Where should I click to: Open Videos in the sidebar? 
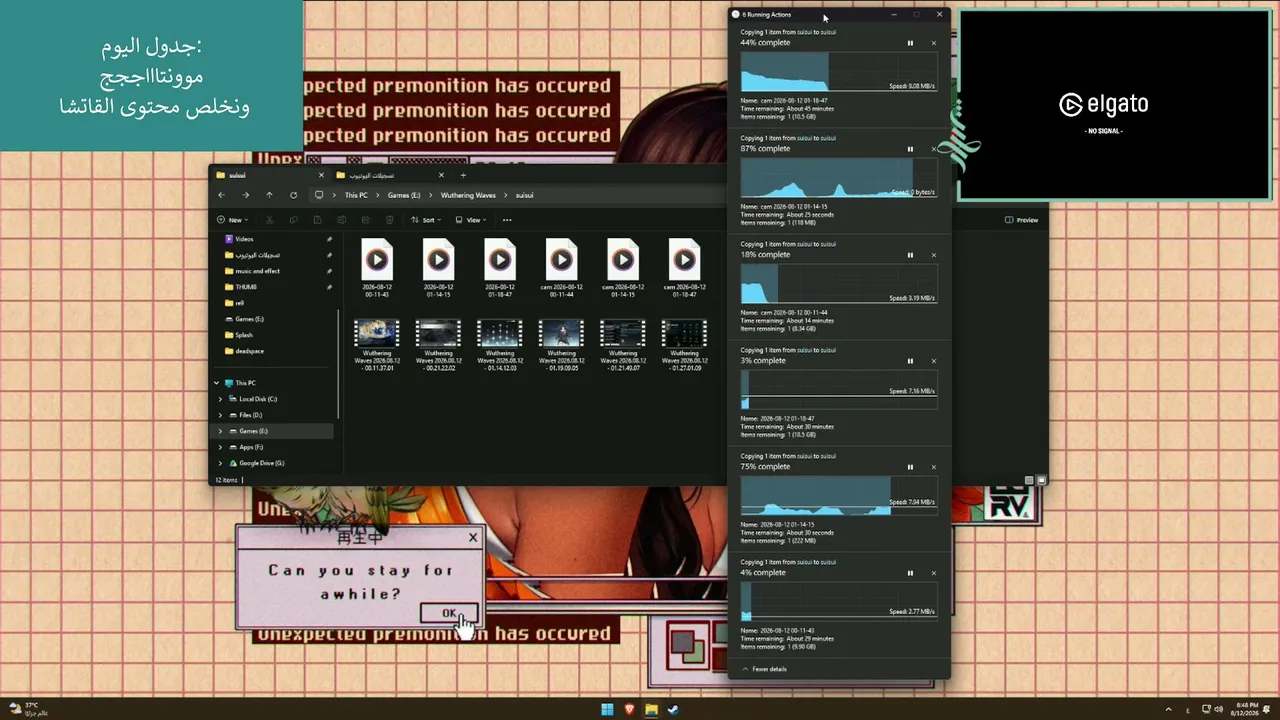click(x=245, y=239)
